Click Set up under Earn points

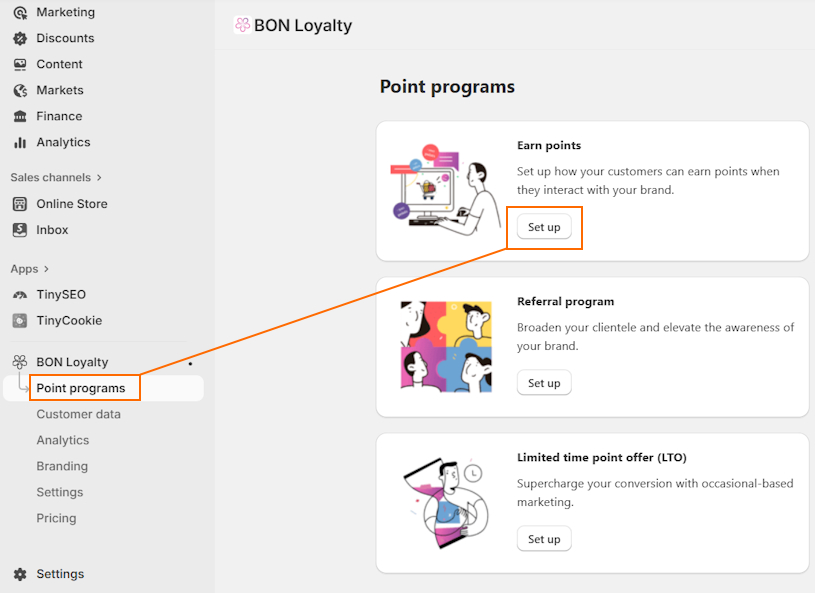tap(544, 226)
